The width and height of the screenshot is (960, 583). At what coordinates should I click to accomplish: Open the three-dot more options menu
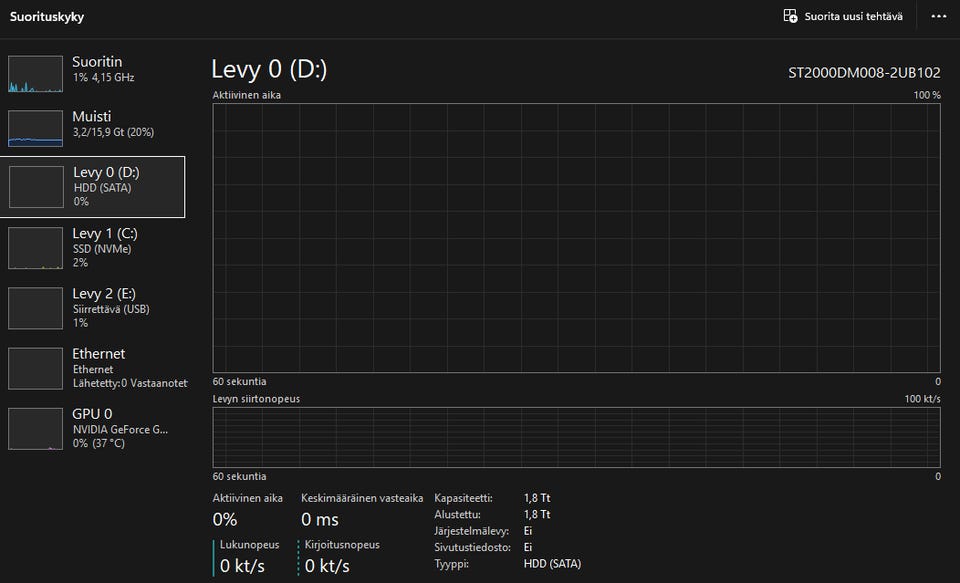pyautogui.click(x=939, y=16)
